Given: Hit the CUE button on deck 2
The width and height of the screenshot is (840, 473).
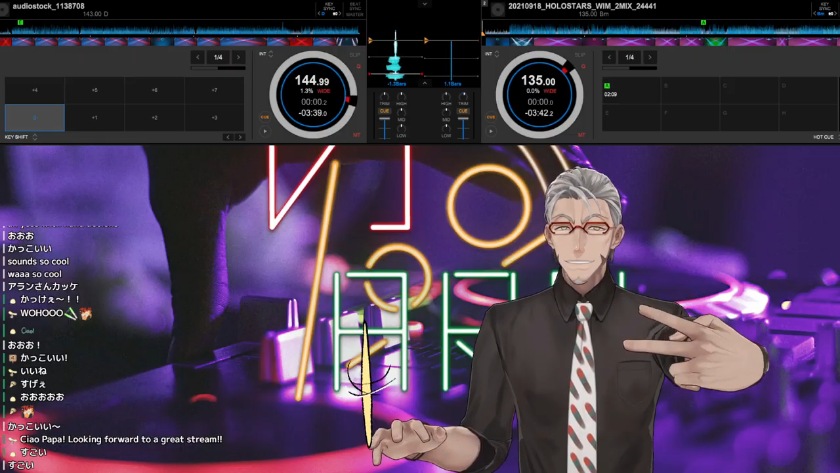Looking at the screenshot, I should [491, 117].
